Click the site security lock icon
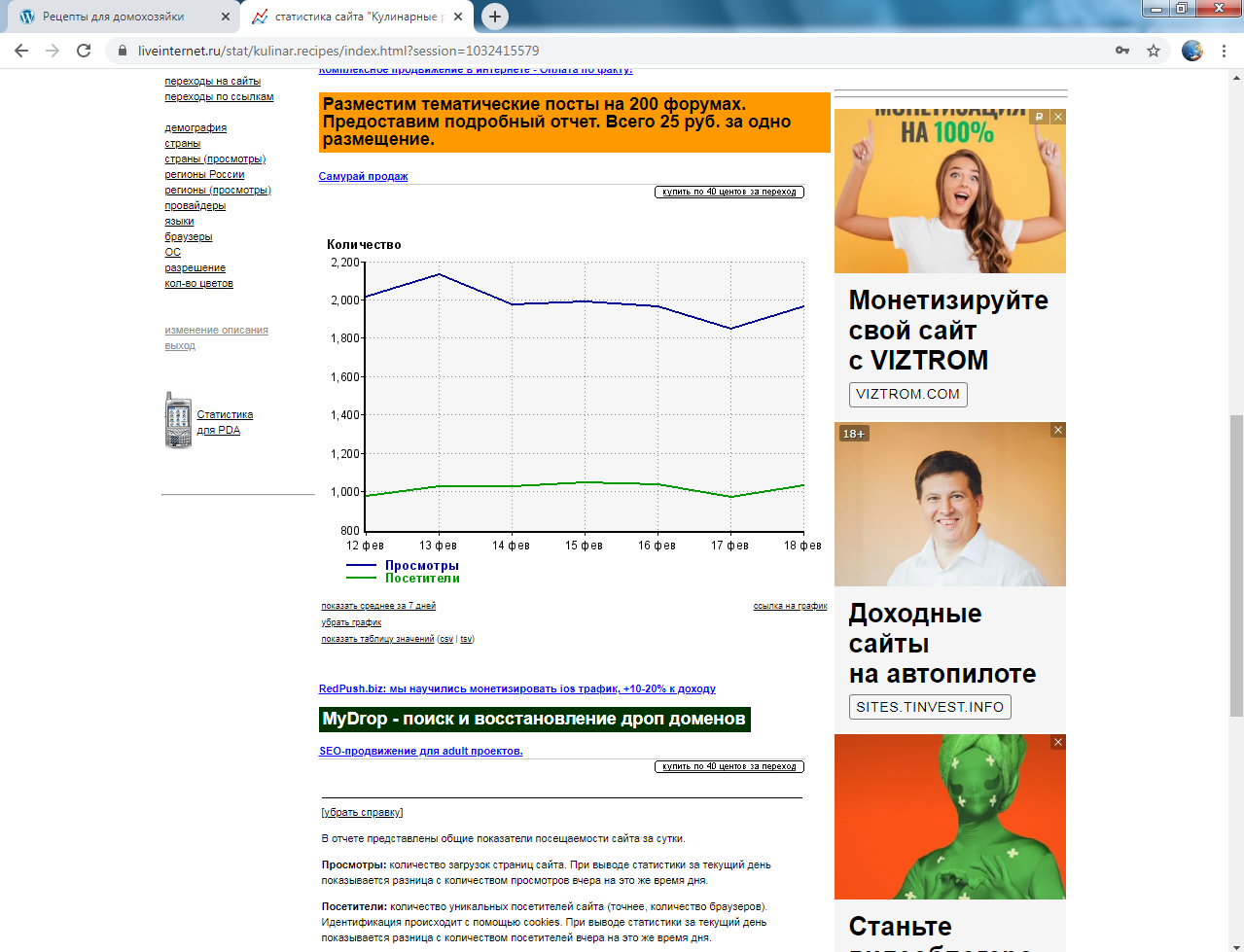 [x=122, y=51]
